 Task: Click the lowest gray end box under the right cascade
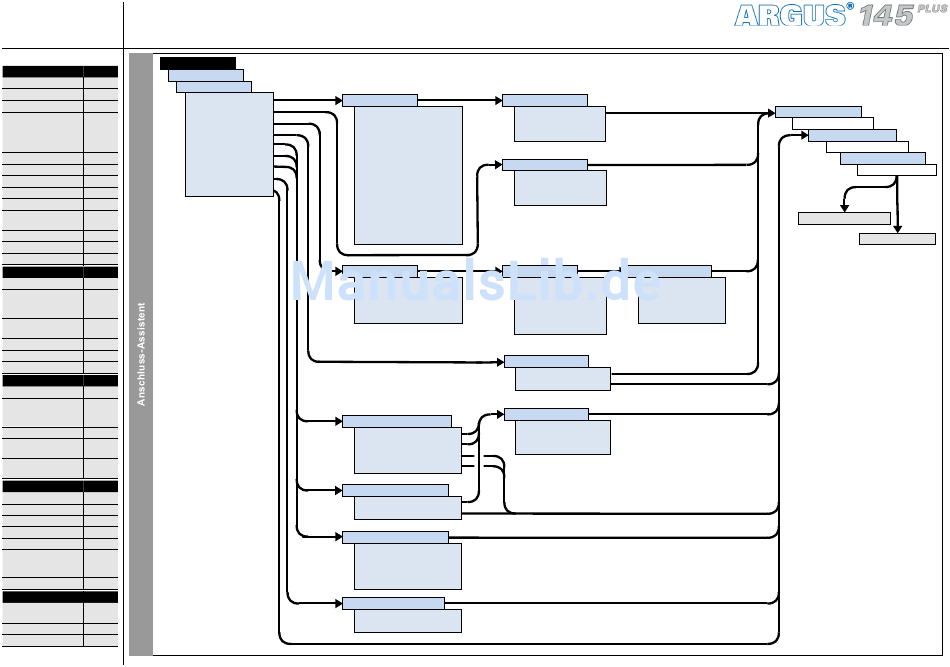[x=897, y=239]
